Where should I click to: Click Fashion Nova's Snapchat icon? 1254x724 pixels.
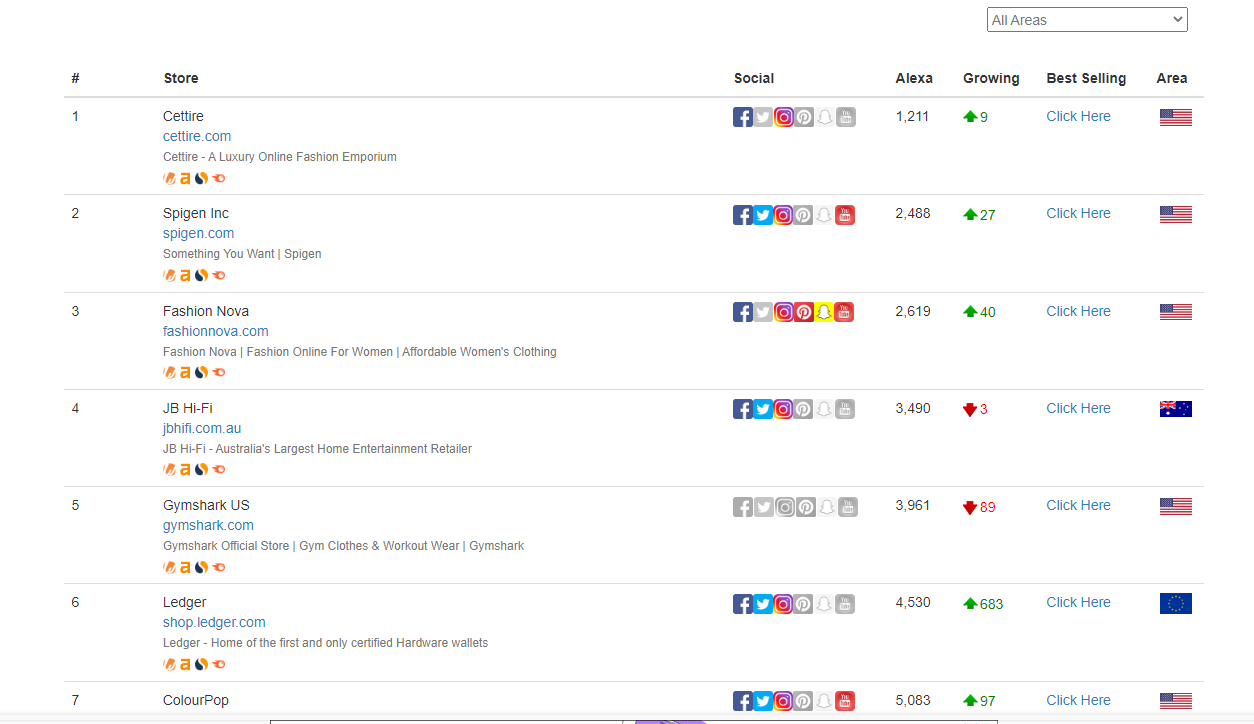pos(824,312)
